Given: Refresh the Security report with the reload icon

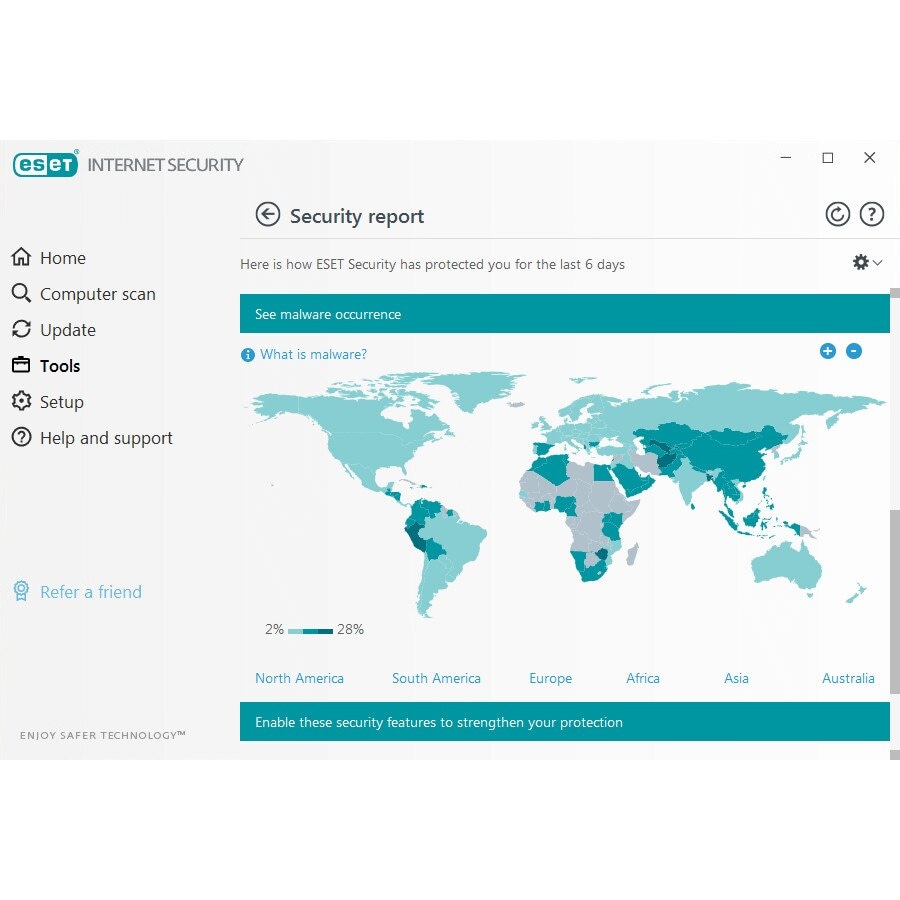Looking at the screenshot, I should point(837,215).
